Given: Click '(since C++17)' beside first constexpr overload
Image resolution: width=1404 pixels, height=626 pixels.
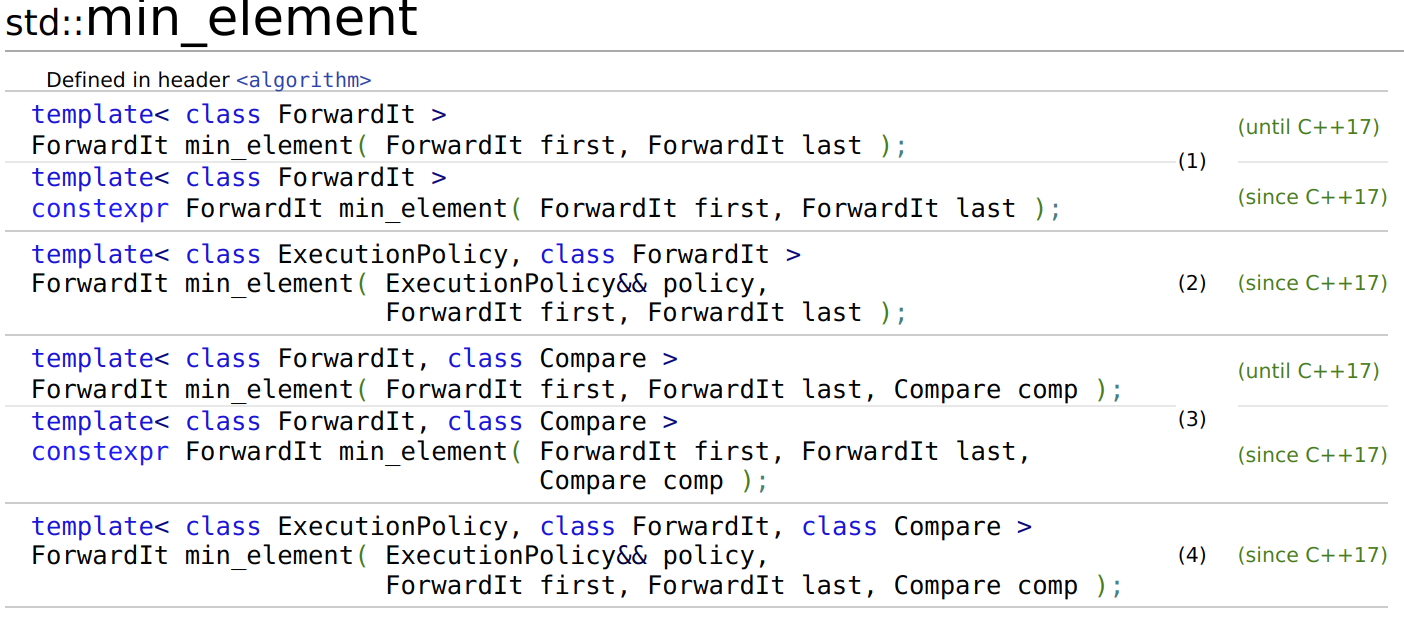Looking at the screenshot, I should click(x=1312, y=197).
